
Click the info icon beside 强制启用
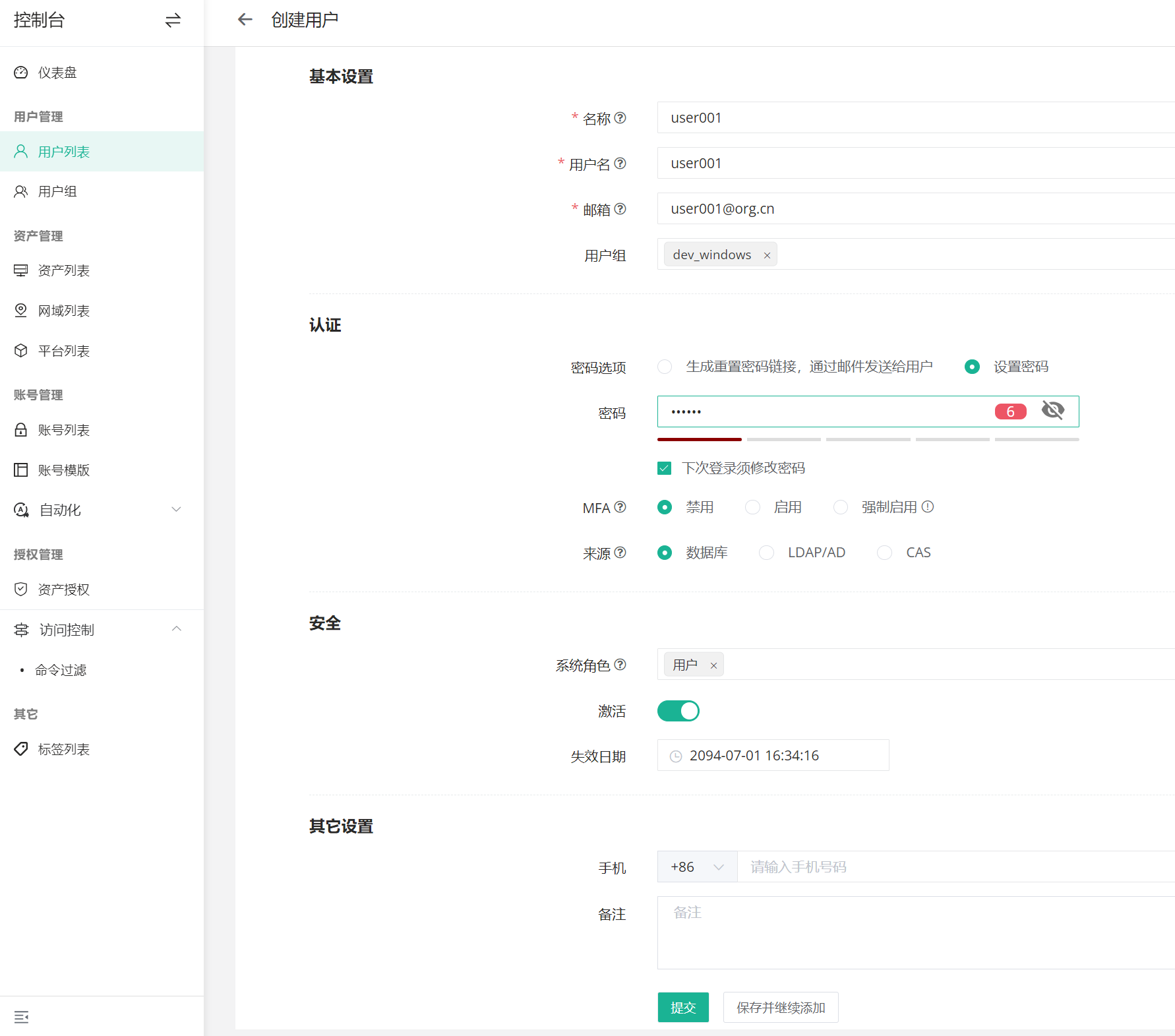tap(928, 507)
